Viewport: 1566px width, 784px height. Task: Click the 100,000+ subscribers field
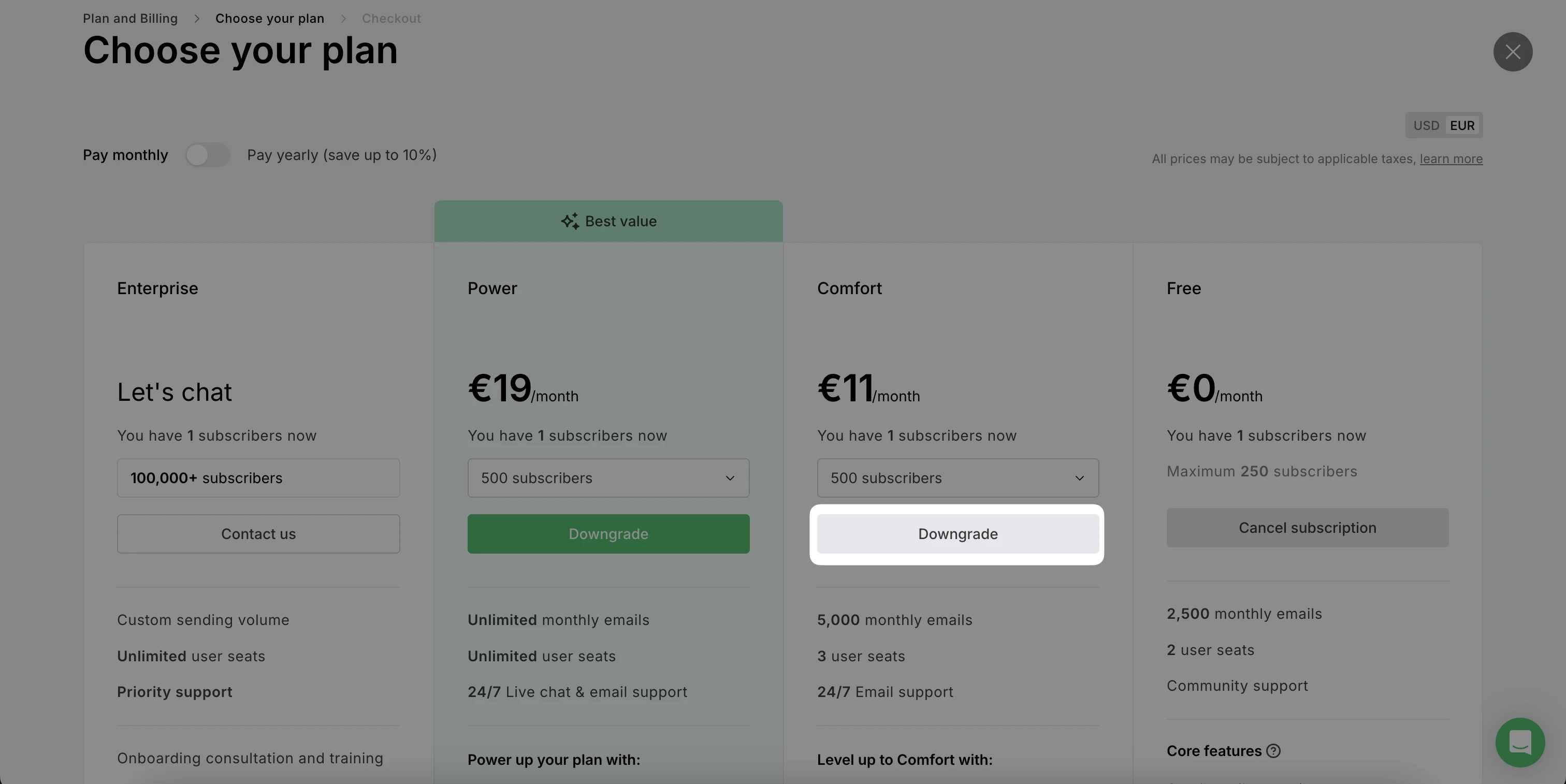point(258,477)
